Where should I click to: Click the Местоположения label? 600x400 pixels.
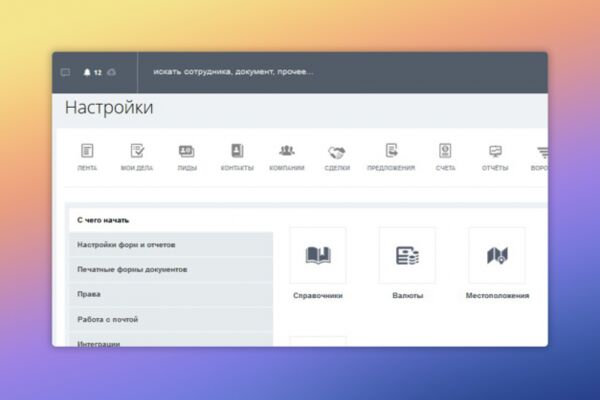coord(497,296)
